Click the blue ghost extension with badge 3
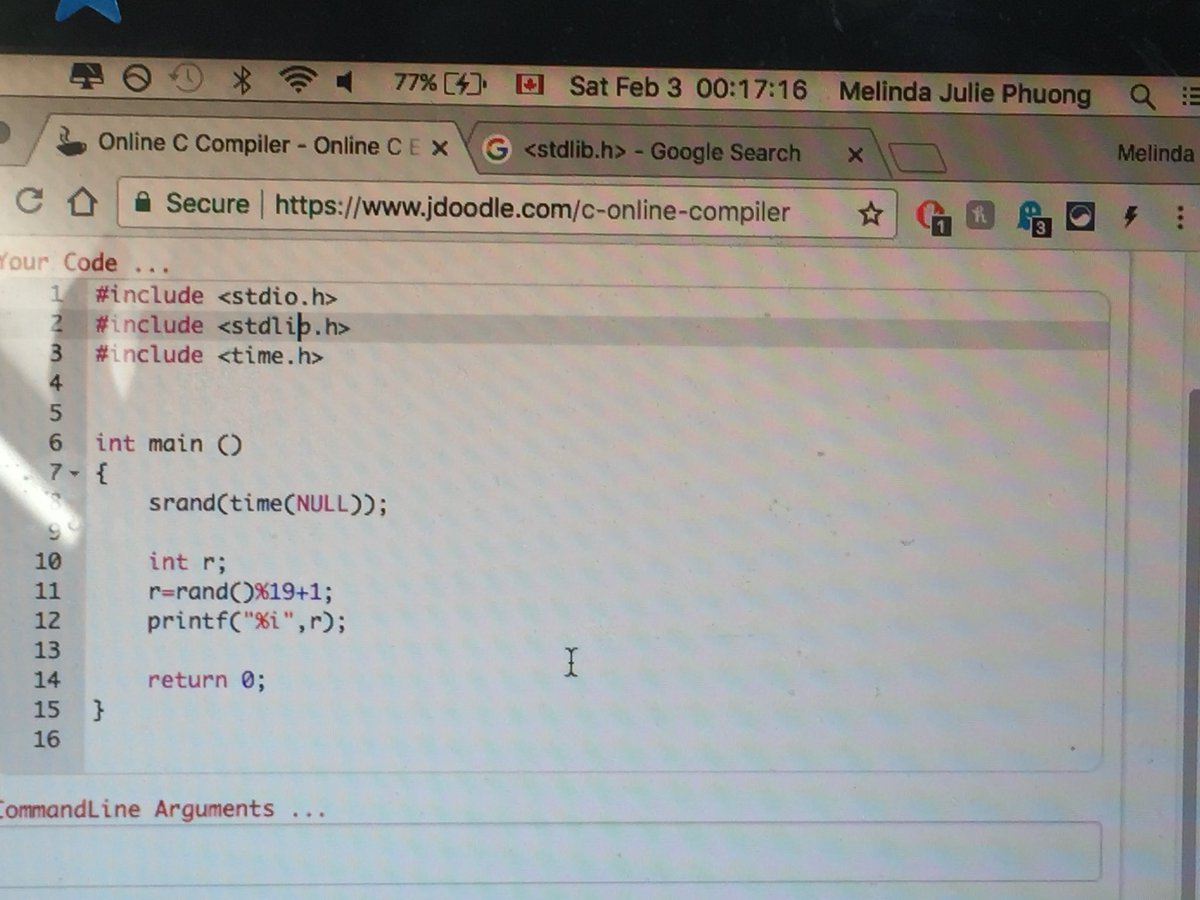Viewport: 1200px width, 900px height. [x=1031, y=217]
